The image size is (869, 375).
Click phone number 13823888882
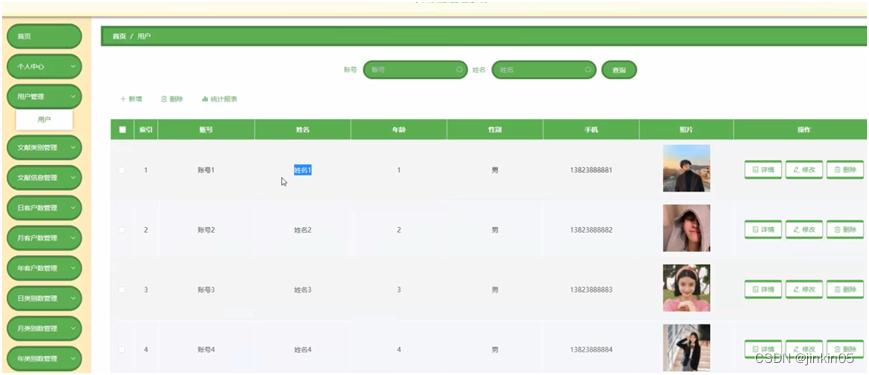pos(591,230)
